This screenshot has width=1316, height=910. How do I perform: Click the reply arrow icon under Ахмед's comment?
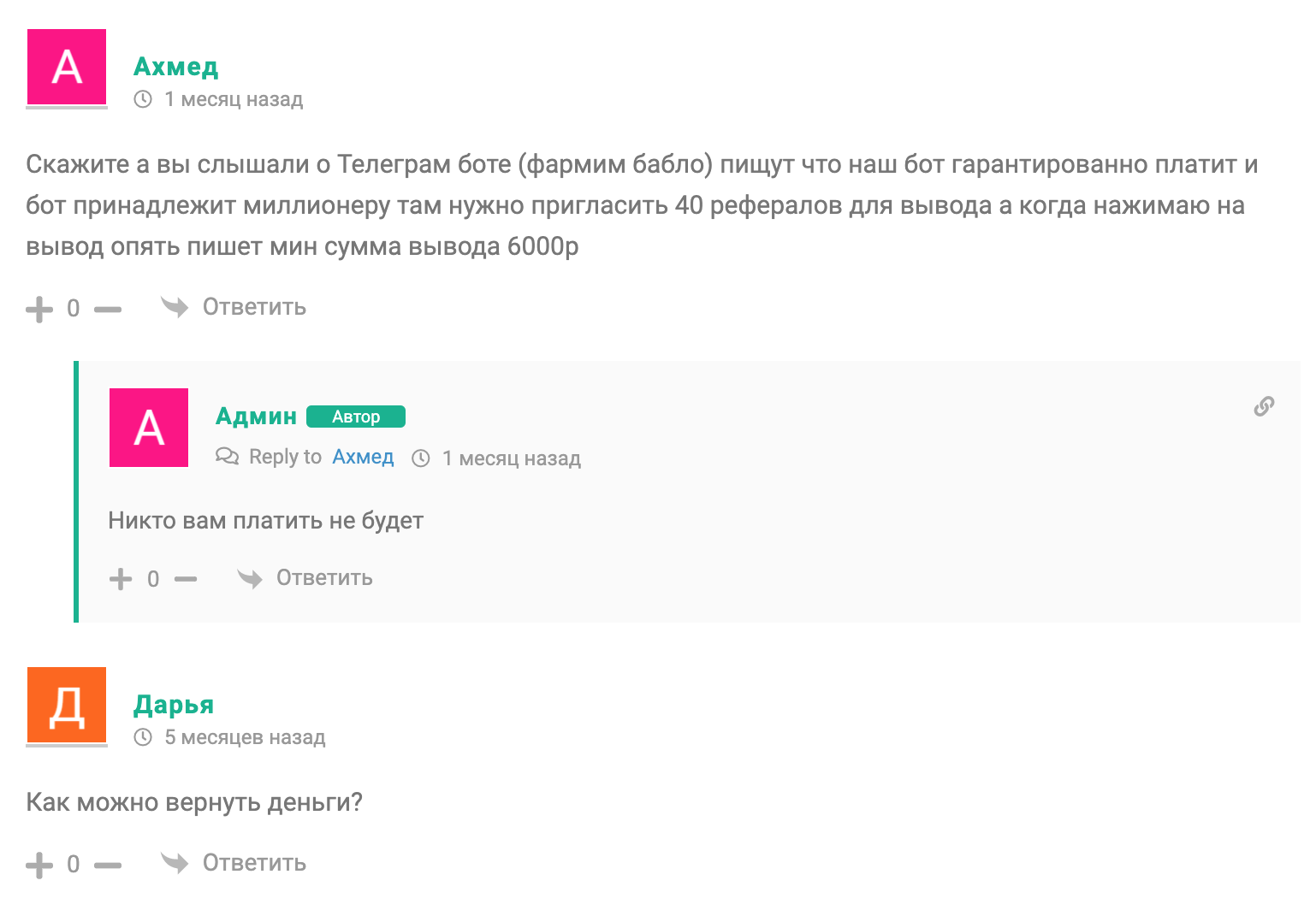(175, 307)
